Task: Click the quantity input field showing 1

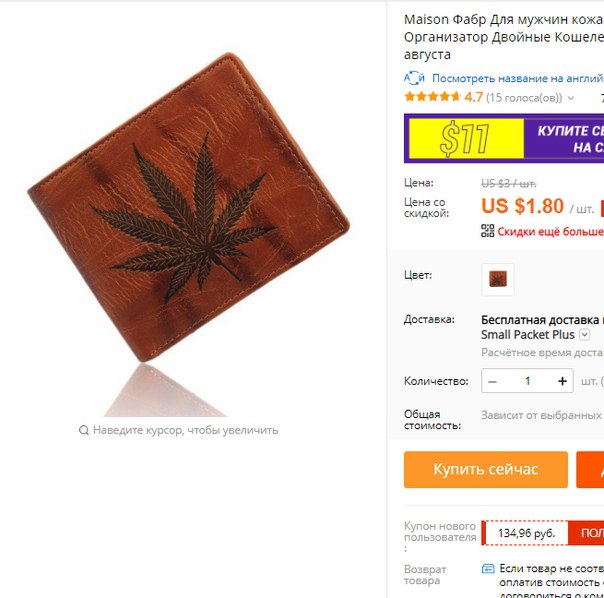Action: 527,381
